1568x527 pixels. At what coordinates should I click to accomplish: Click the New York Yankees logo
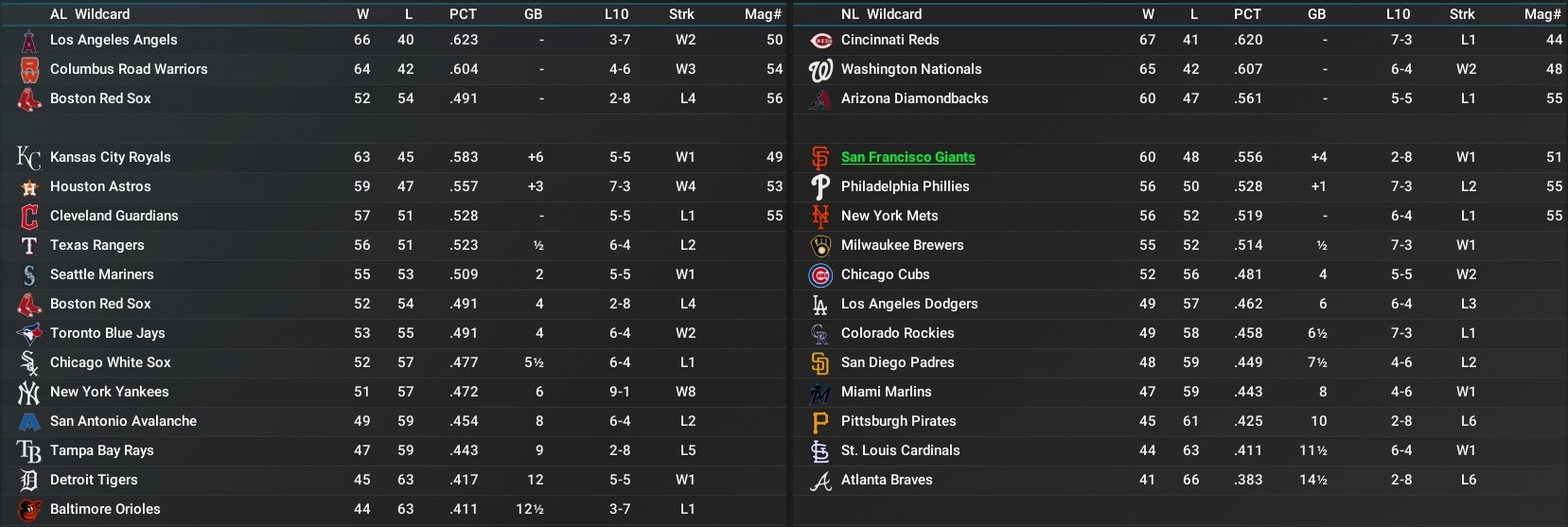[29, 392]
